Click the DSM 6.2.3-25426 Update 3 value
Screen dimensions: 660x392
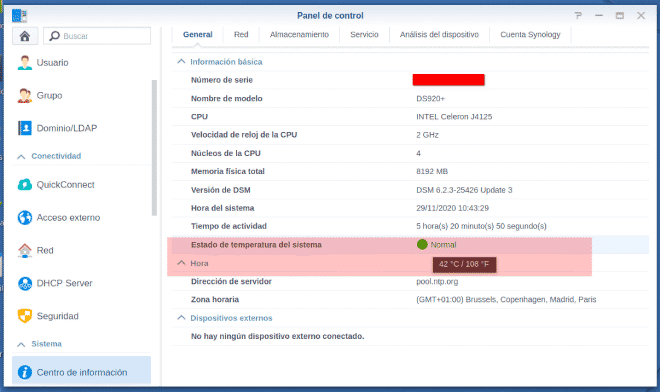464,190
